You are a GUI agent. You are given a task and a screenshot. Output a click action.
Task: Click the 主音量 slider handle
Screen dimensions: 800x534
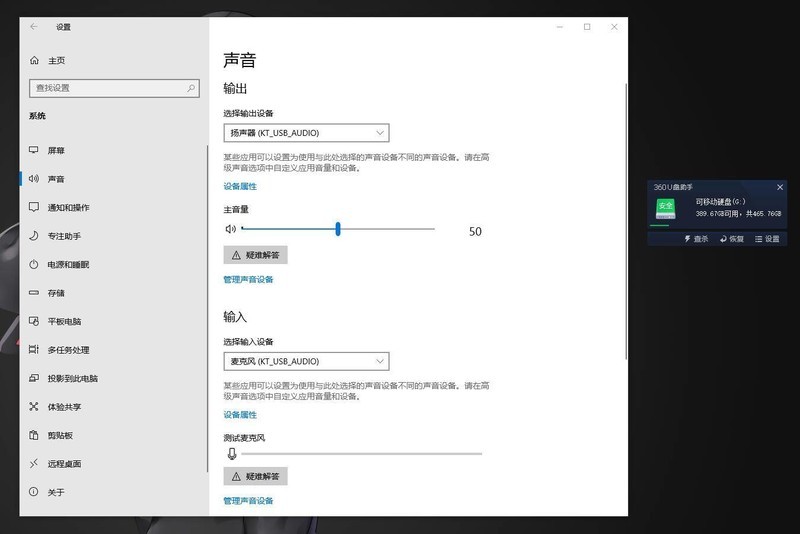coord(338,229)
